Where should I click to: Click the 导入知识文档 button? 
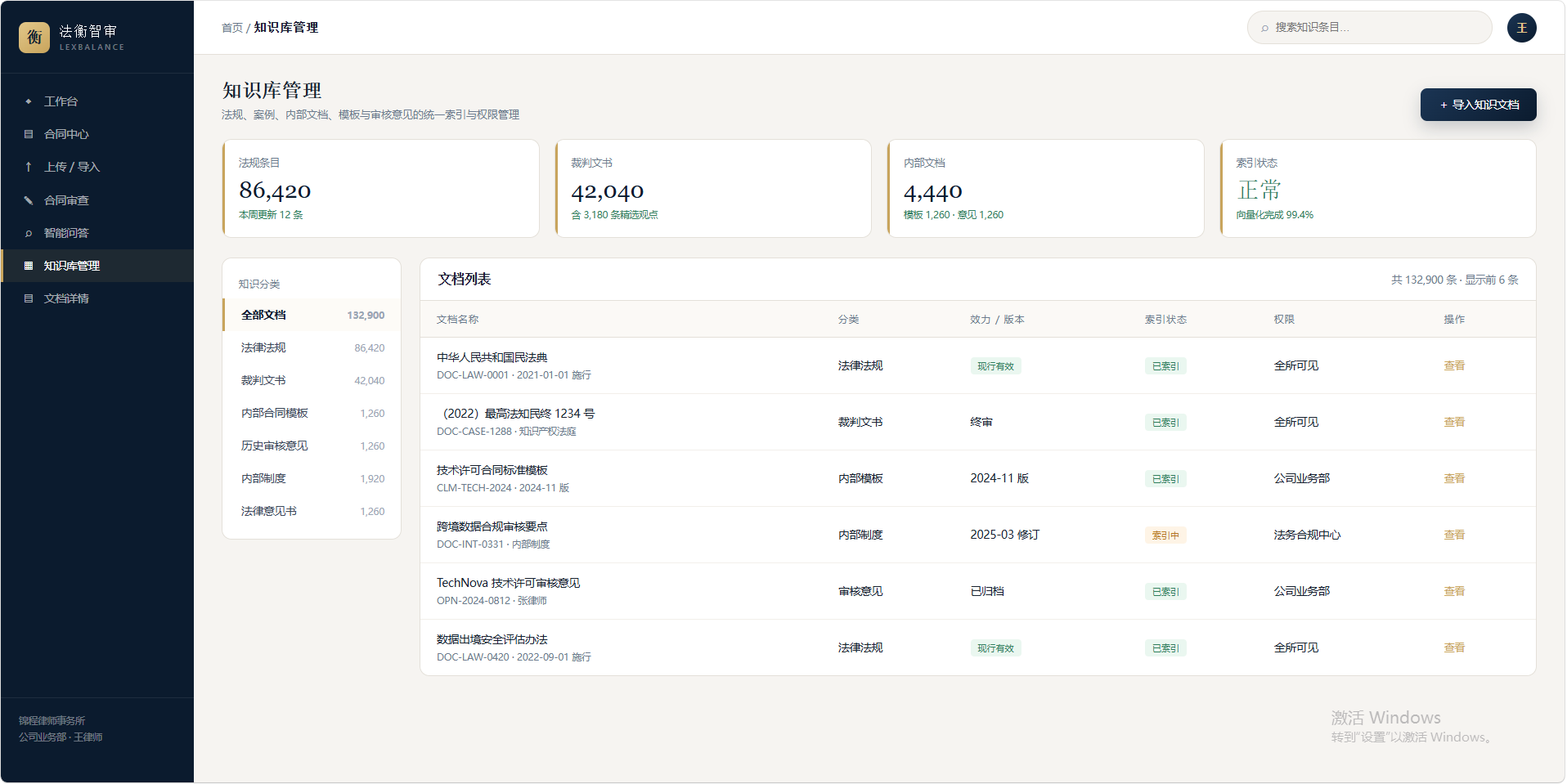(x=1478, y=105)
